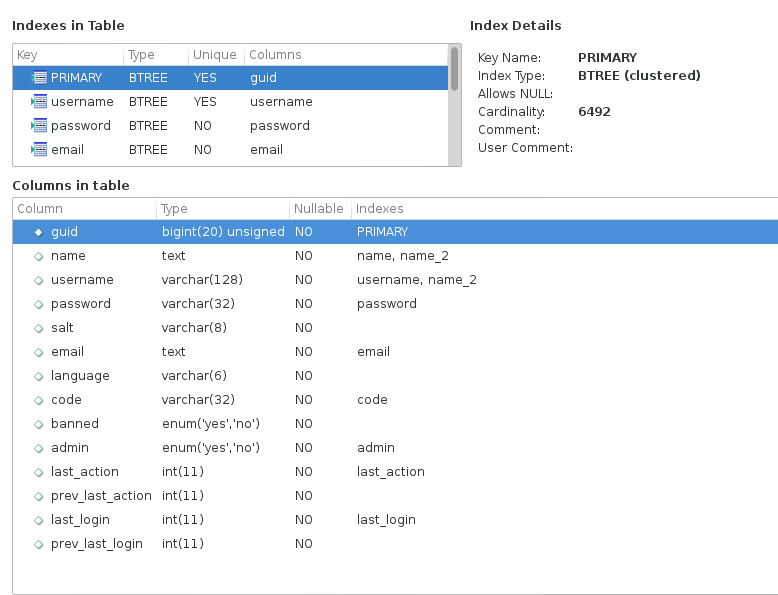Viewport: 778px width, 595px height.
Task: Select the salt column name
Action: tap(62, 328)
